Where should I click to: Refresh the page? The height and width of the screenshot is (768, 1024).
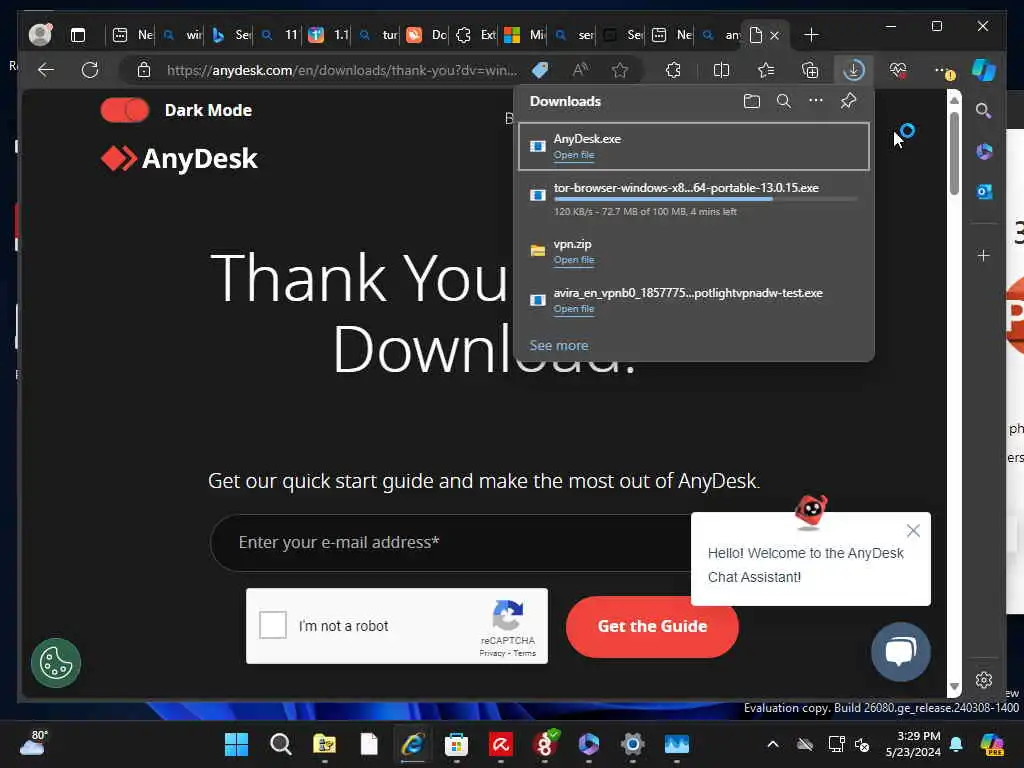90,70
